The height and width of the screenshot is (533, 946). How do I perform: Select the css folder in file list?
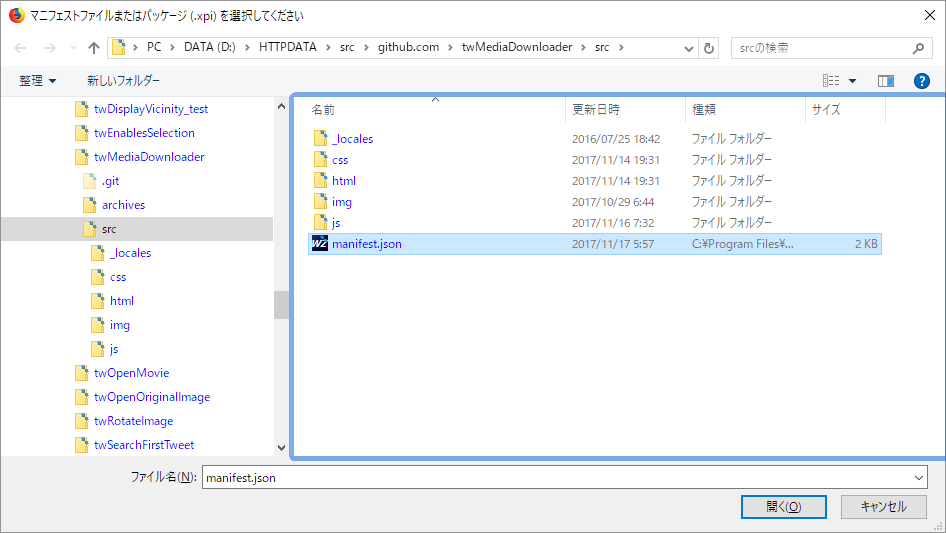(340, 160)
